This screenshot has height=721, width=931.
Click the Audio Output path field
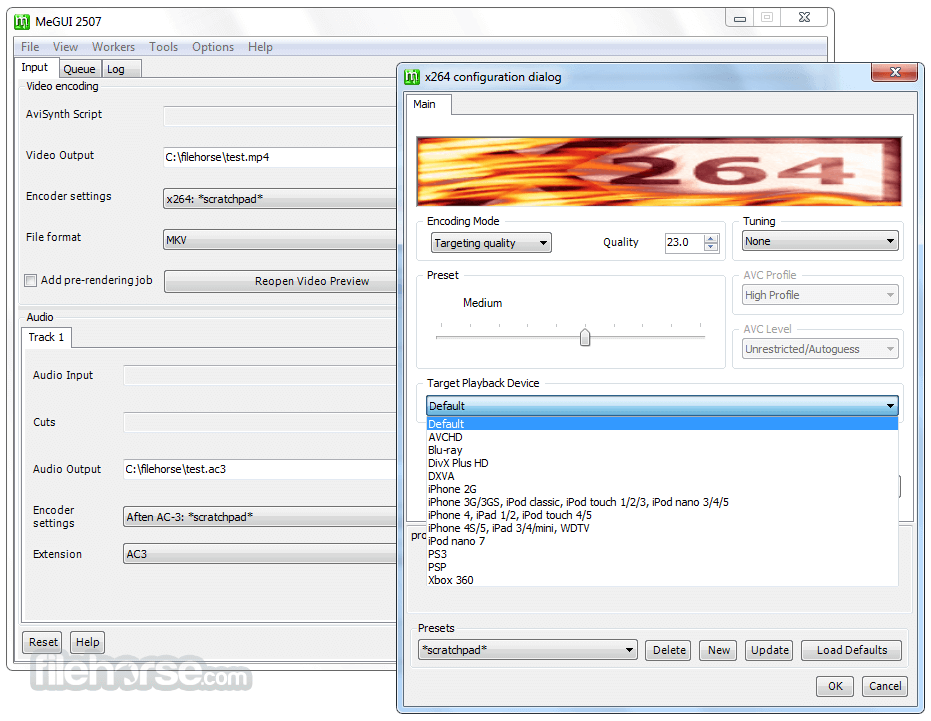pos(260,469)
